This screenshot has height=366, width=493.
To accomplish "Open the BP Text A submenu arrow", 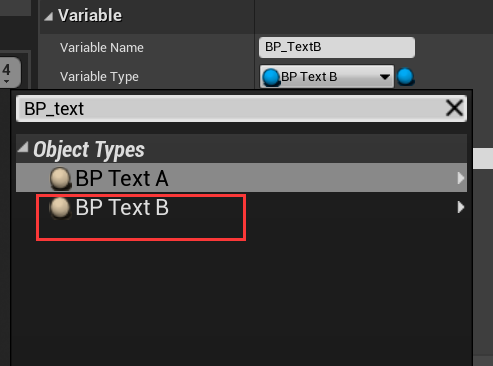I will pos(461,178).
